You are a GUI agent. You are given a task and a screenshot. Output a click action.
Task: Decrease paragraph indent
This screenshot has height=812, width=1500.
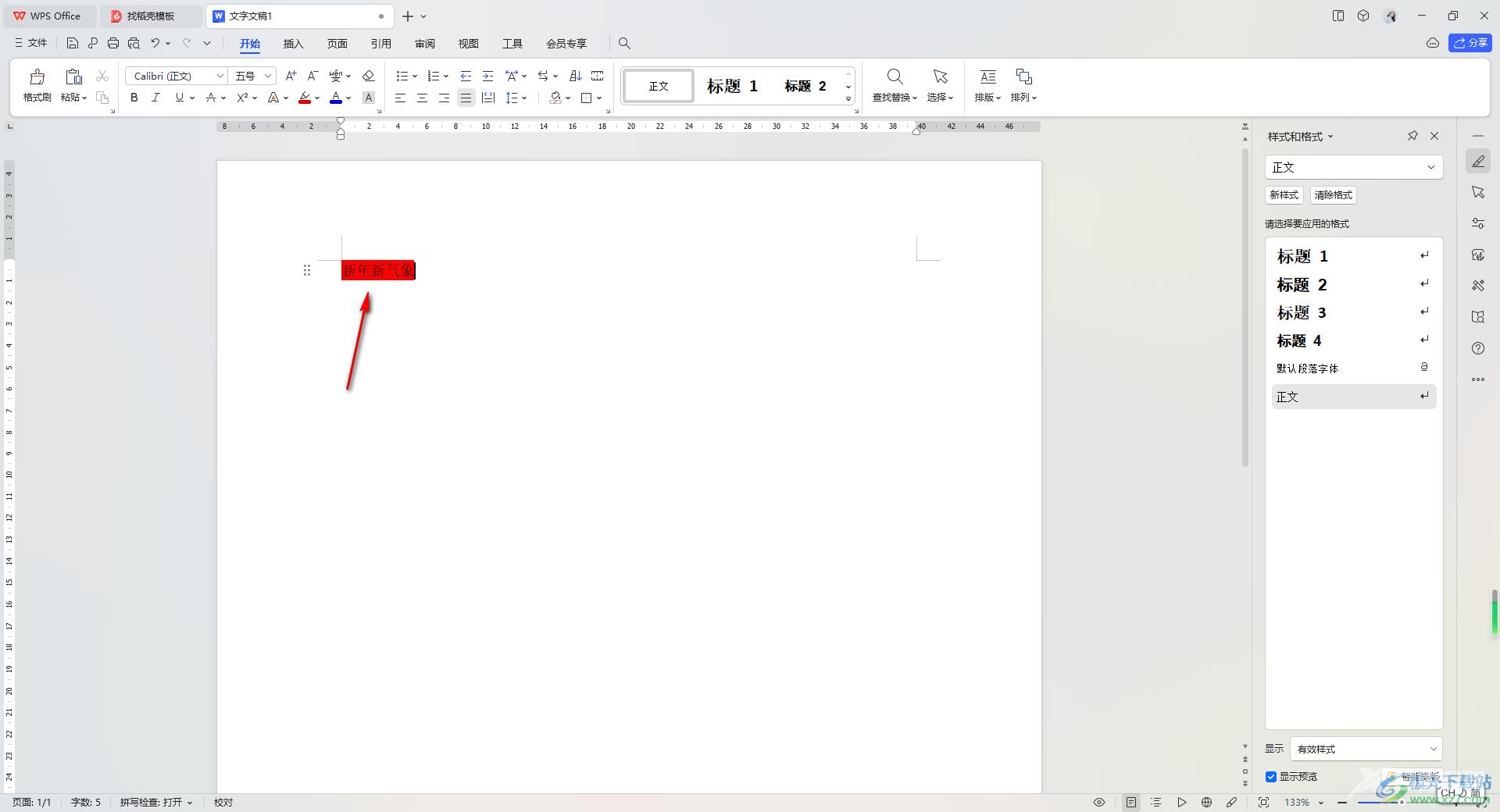[x=466, y=76]
